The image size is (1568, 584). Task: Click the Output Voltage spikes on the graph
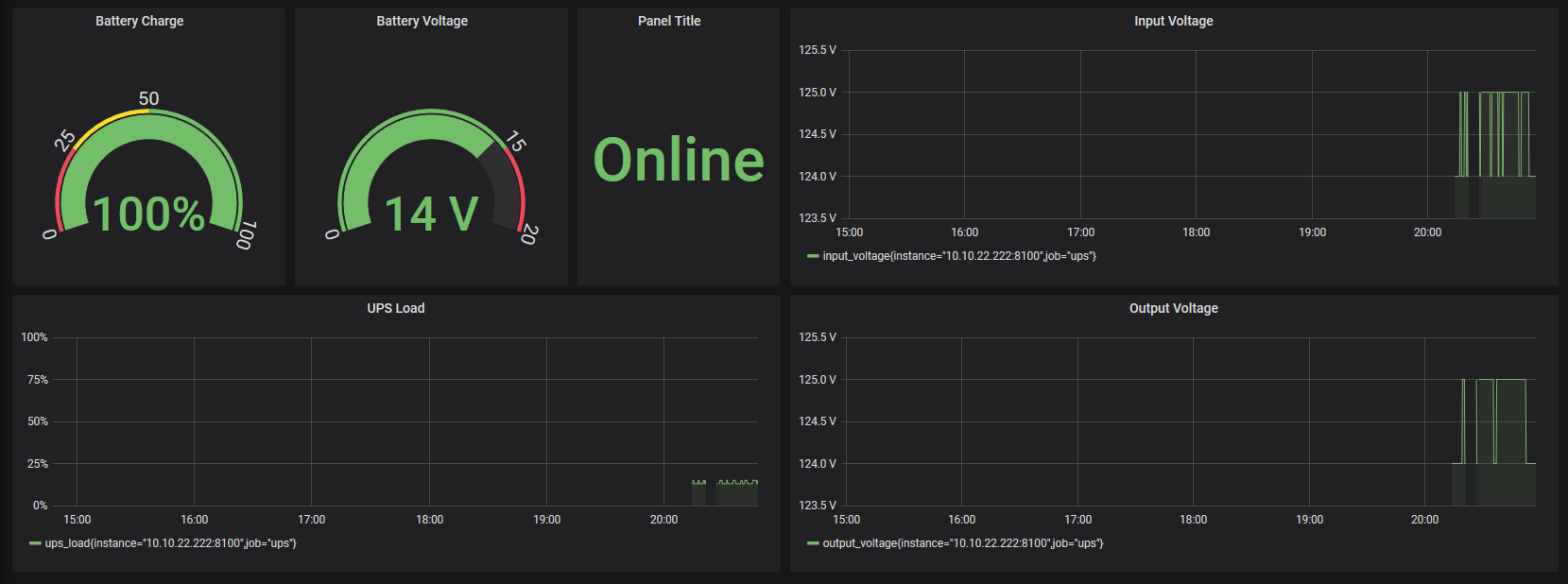pos(1494,421)
